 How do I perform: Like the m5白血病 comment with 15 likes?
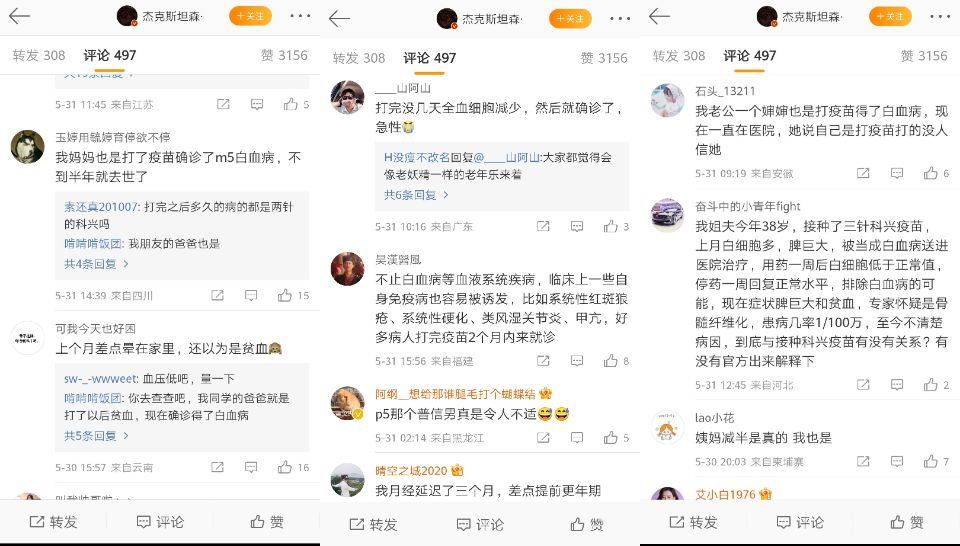pos(293,296)
